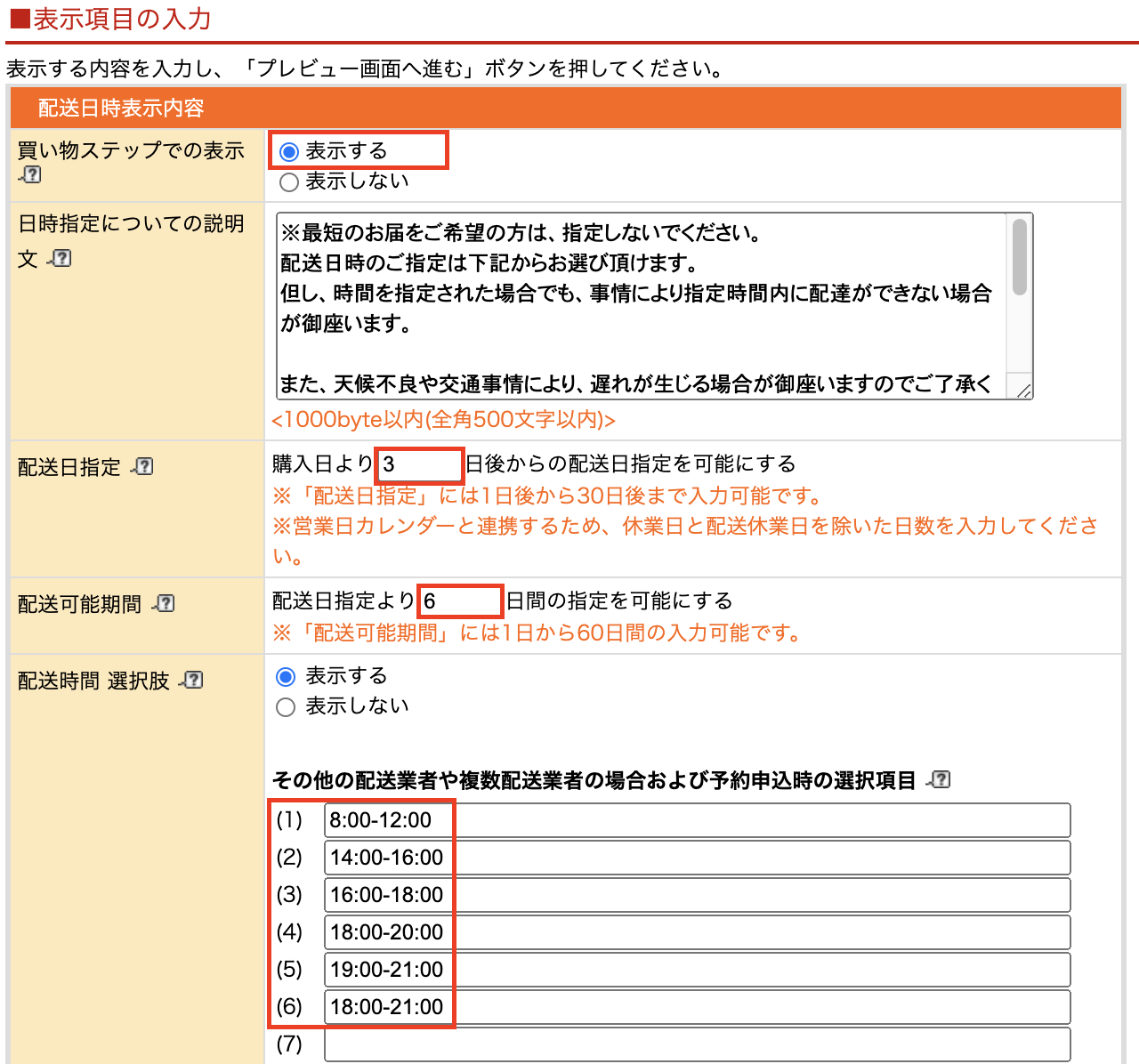Image resolution: width=1139 pixels, height=1064 pixels.
Task: Open help icon for 買い物ステップでの表示
Action: coord(30,174)
